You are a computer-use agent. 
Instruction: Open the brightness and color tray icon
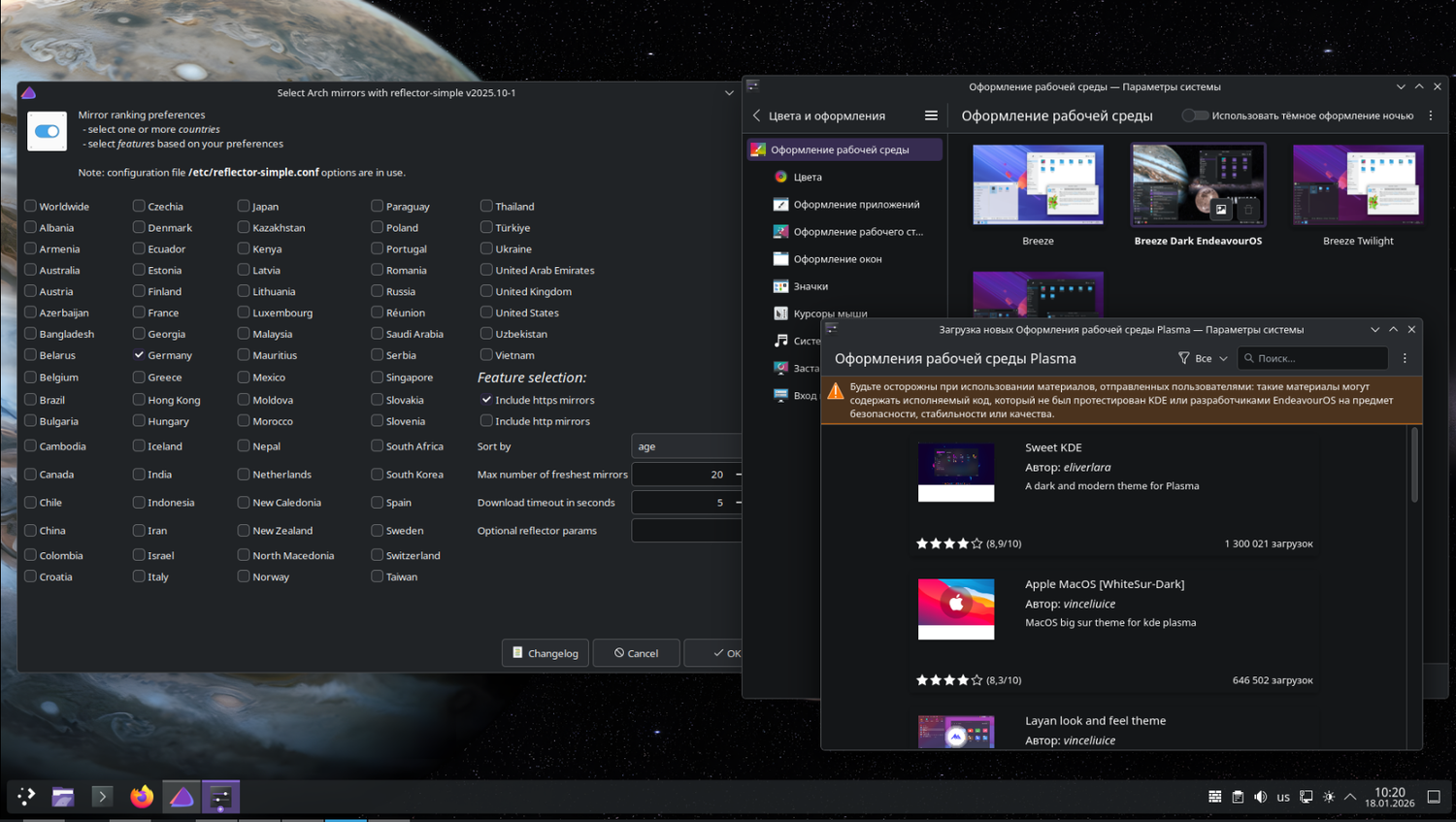(x=1329, y=797)
